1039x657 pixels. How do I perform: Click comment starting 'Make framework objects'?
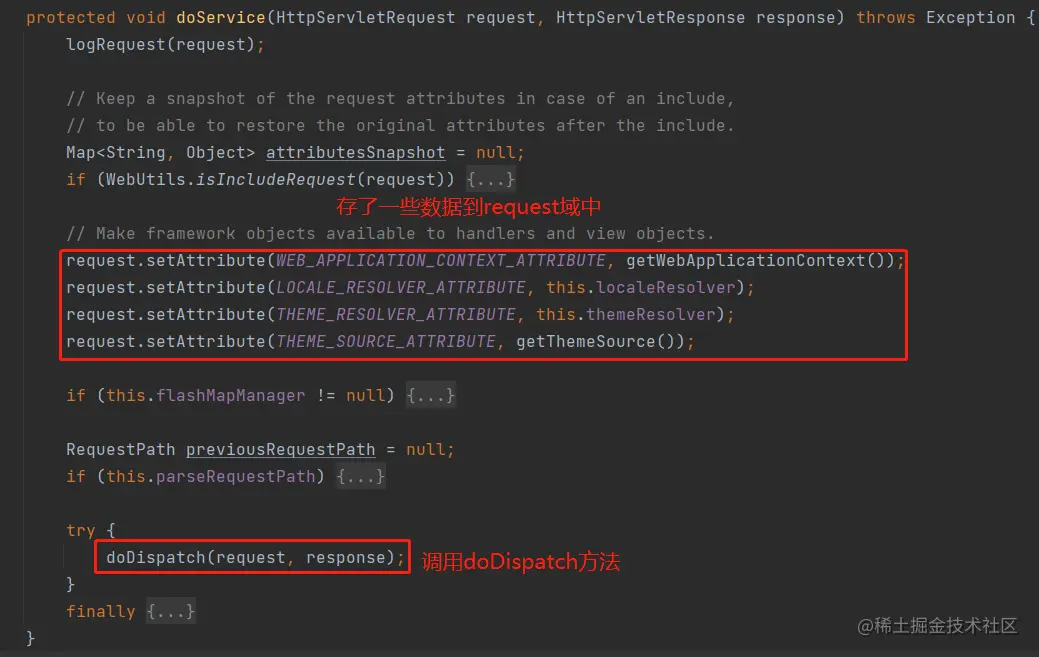coord(390,234)
